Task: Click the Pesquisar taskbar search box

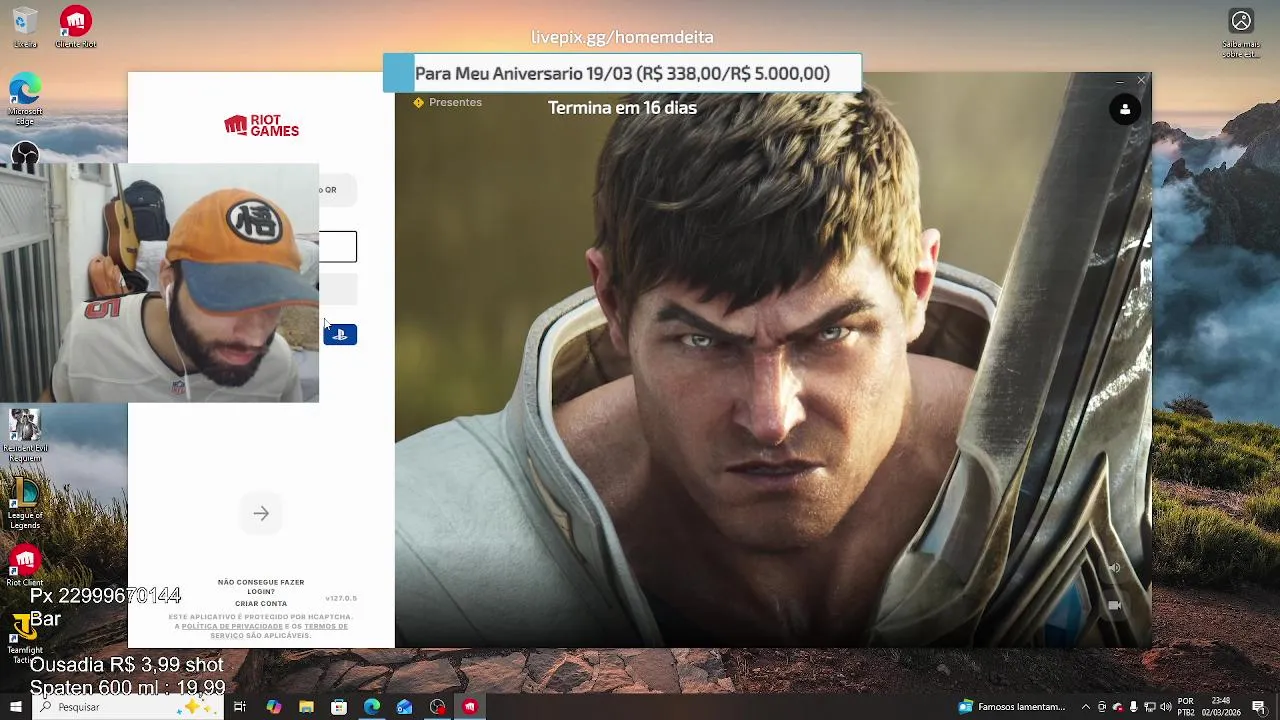Action: pyautogui.click(x=127, y=707)
